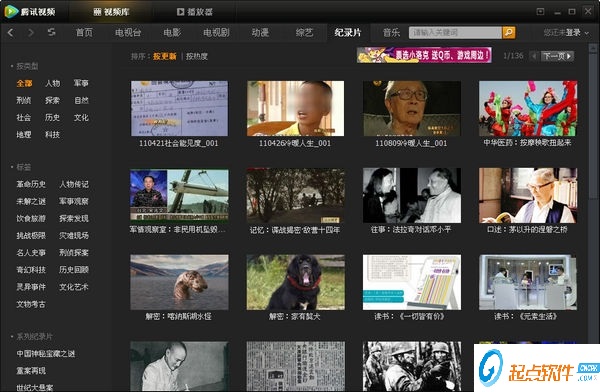
Task: Choose the 未解之谜 tag
Action: point(31,201)
